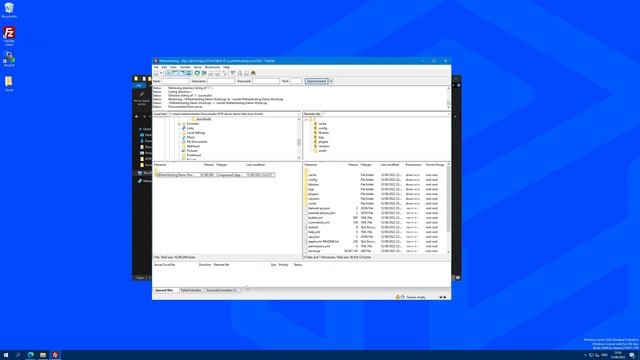The height and width of the screenshot is (360, 640).
Task: Click the lock icon in status bar
Action: (x=397, y=297)
